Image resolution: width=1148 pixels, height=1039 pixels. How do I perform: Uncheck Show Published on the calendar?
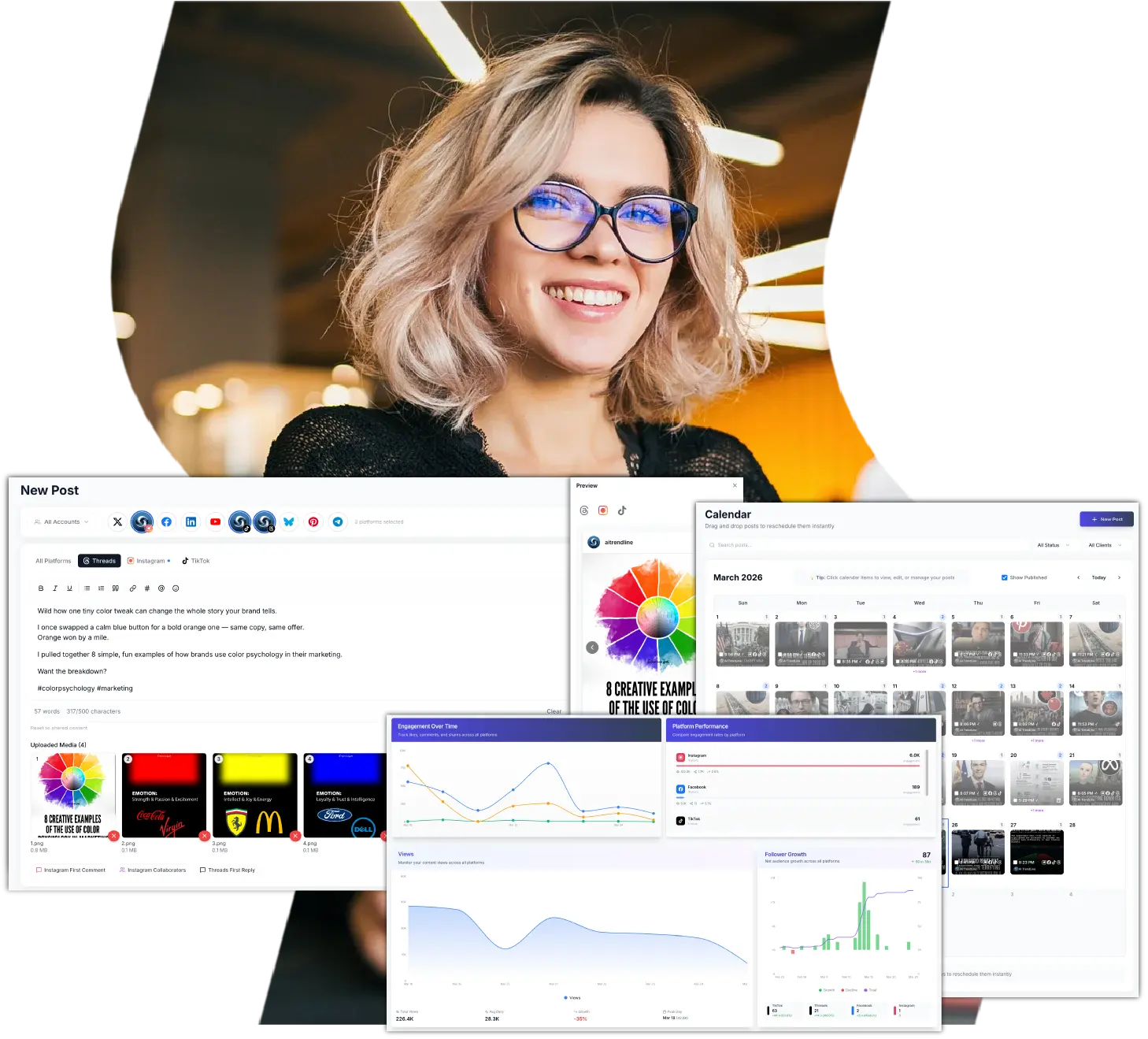point(1004,577)
